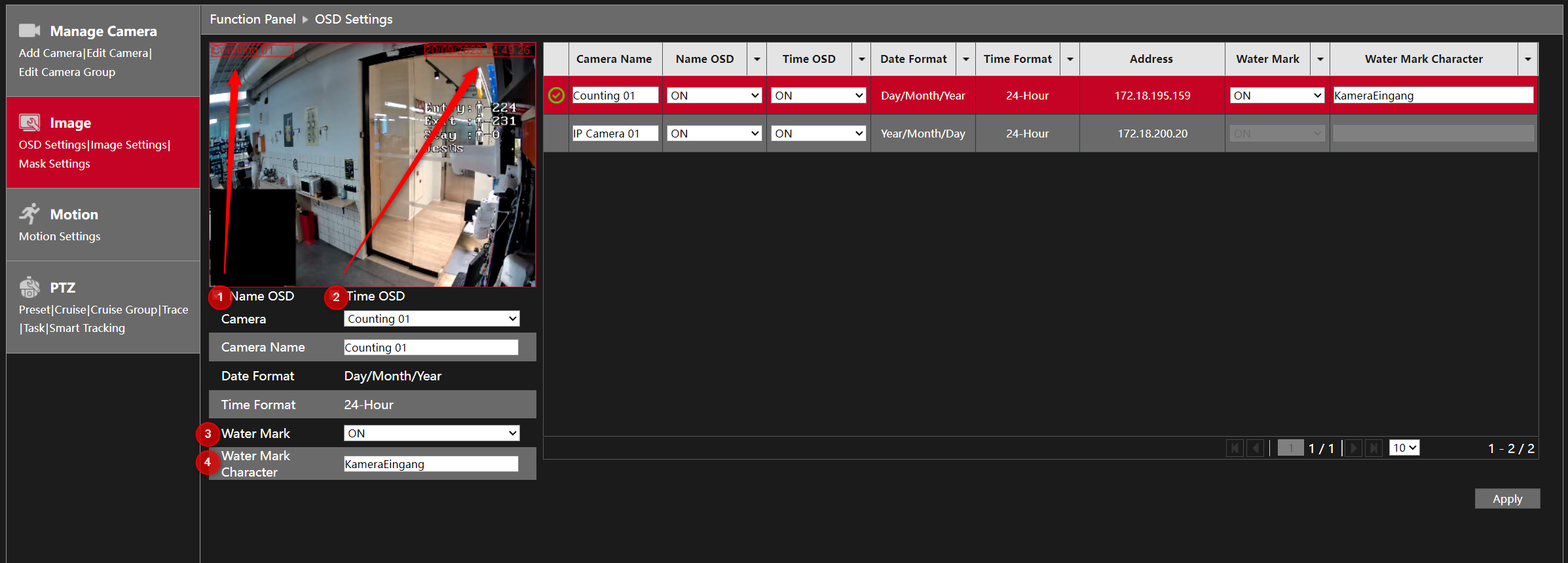
Task: Click the Manage Camera icon
Action: (x=29, y=31)
